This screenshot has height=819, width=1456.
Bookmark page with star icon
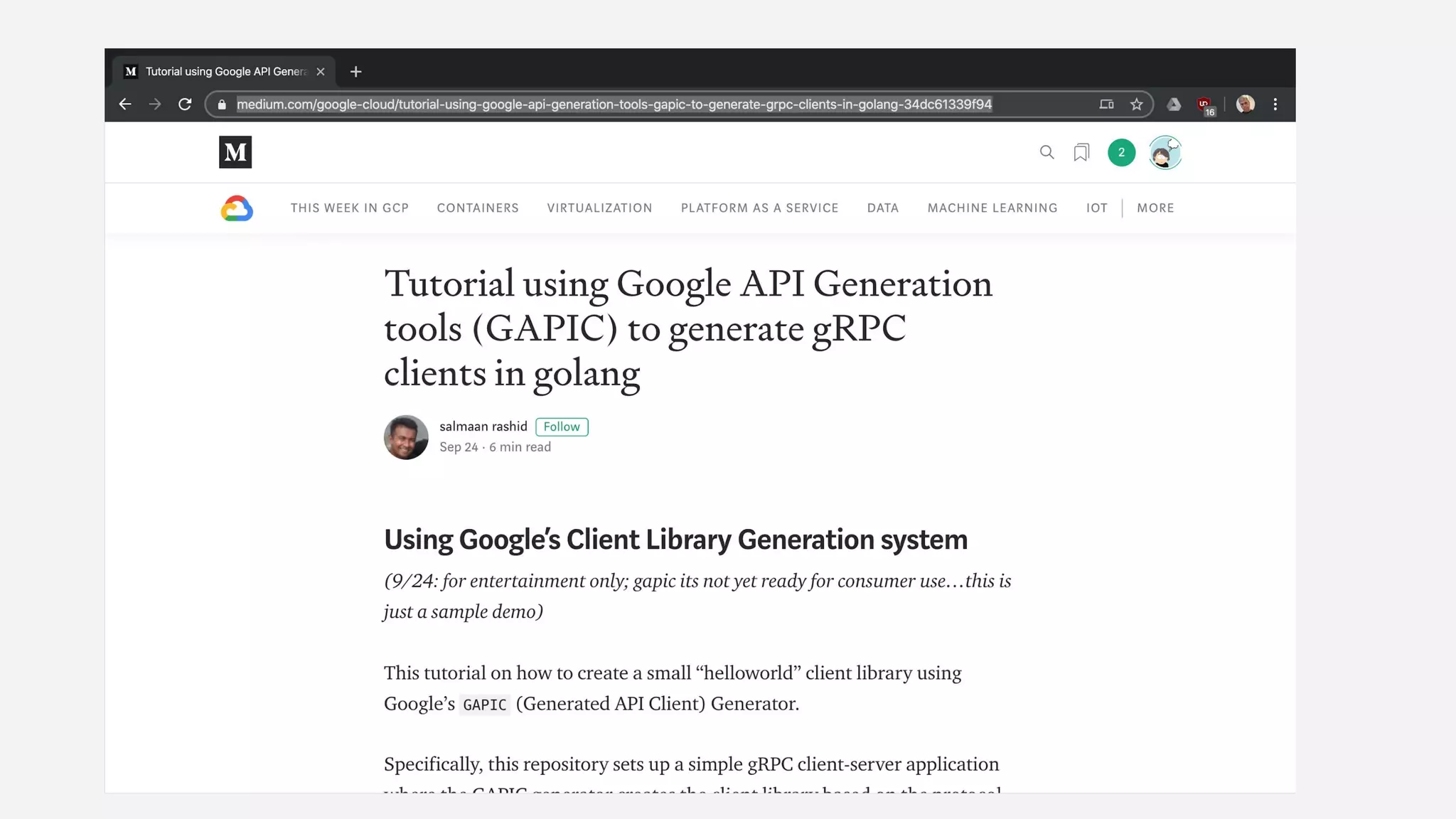coord(1136,105)
